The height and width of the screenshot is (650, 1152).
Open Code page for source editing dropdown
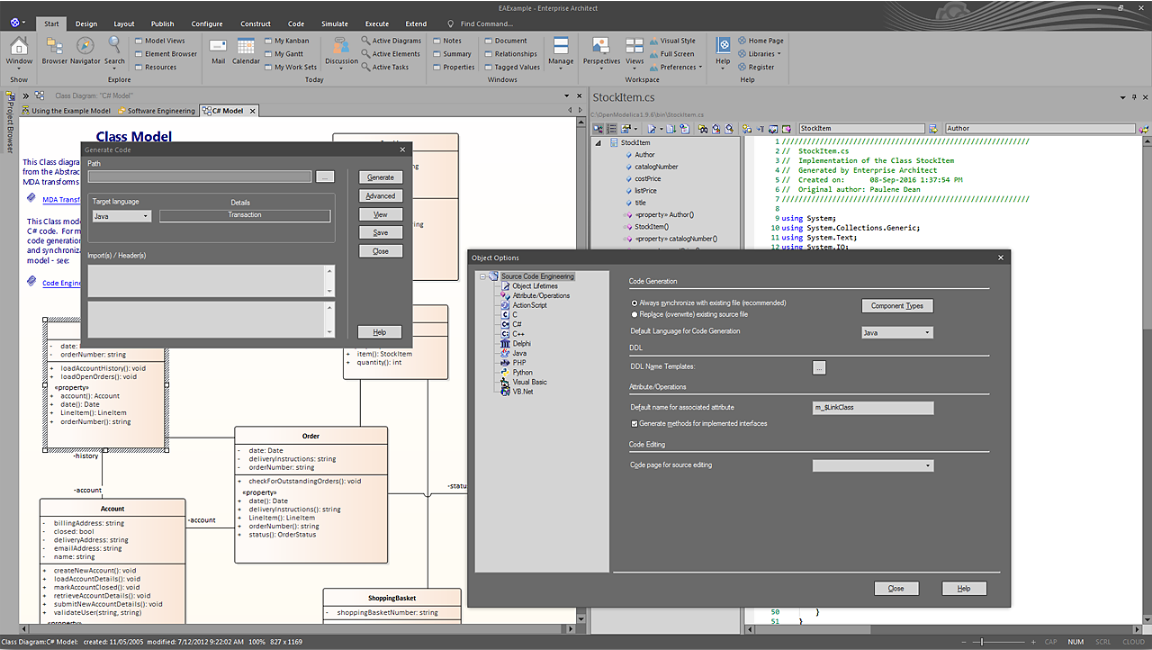pos(873,466)
